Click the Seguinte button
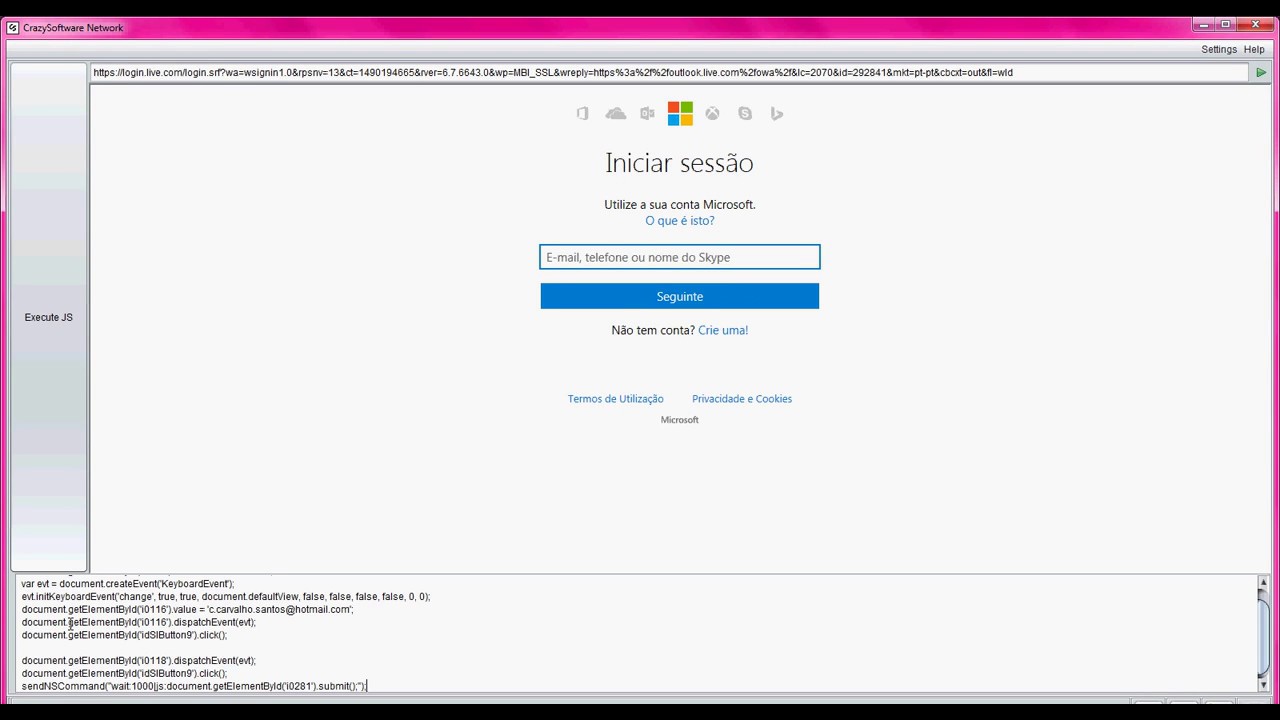This screenshot has height=720, width=1280. click(680, 296)
